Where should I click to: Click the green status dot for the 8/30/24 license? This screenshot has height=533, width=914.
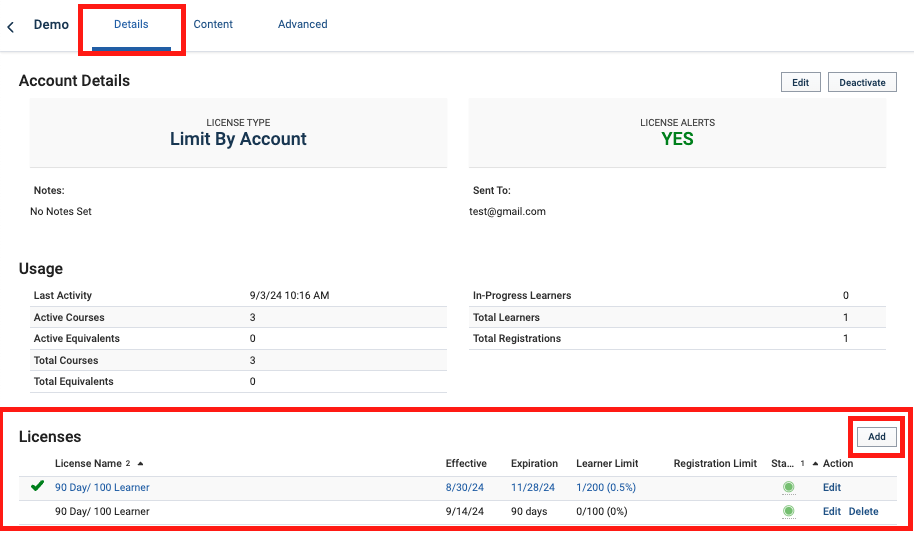[789, 487]
